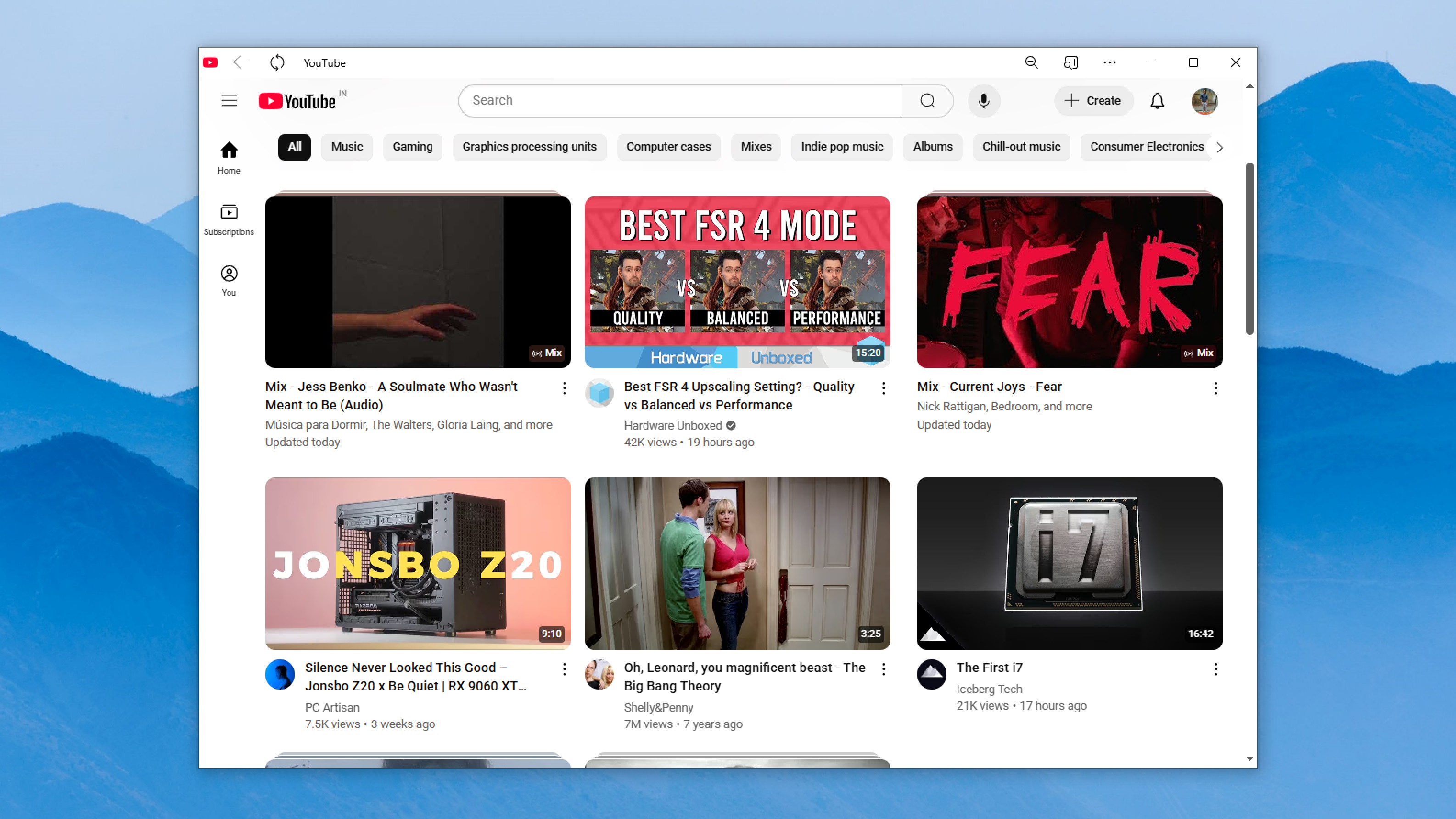This screenshot has width=1456, height=819.
Task: Select Consumer Electronics chip
Action: click(x=1146, y=147)
